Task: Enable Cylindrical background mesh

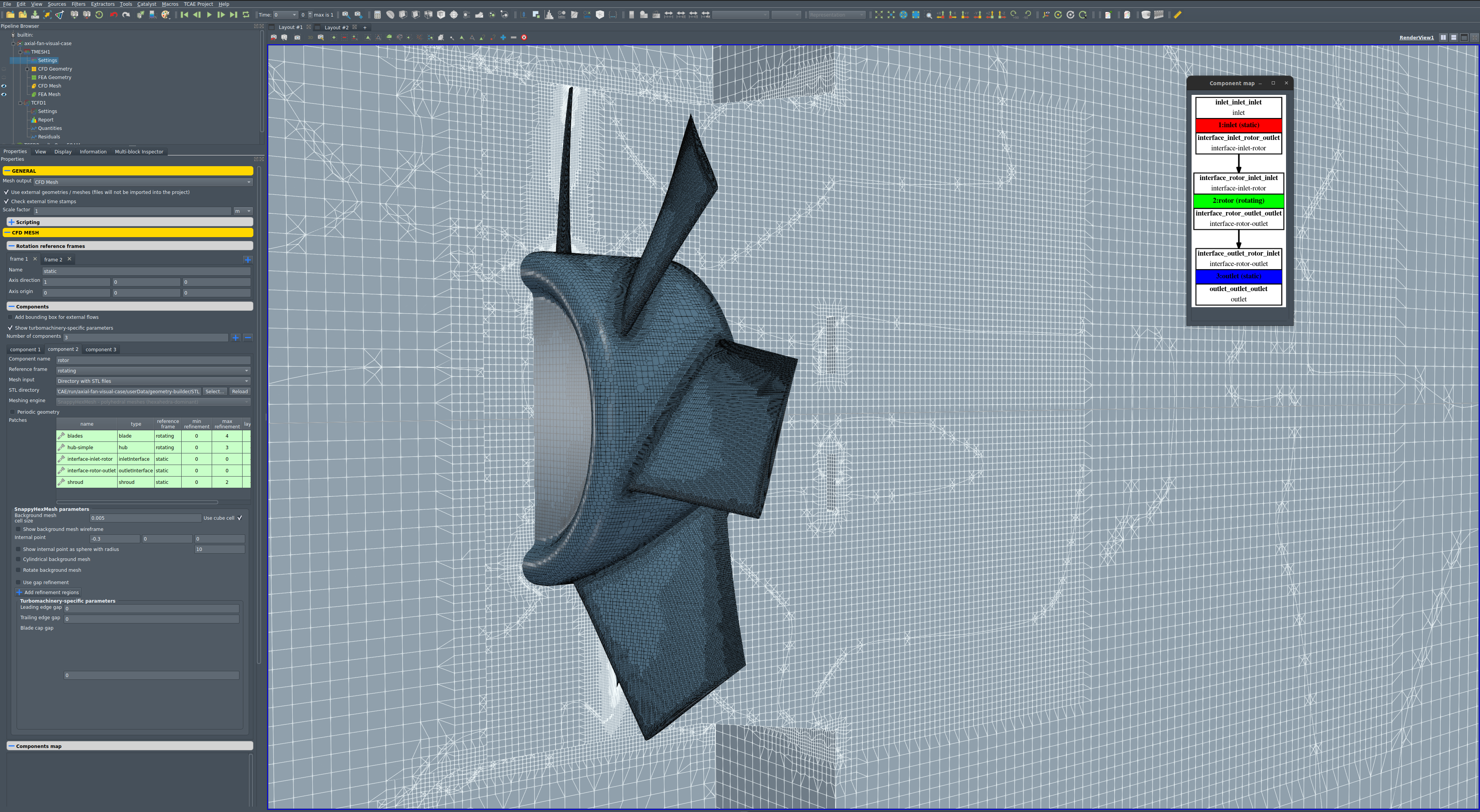Action: (19, 559)
